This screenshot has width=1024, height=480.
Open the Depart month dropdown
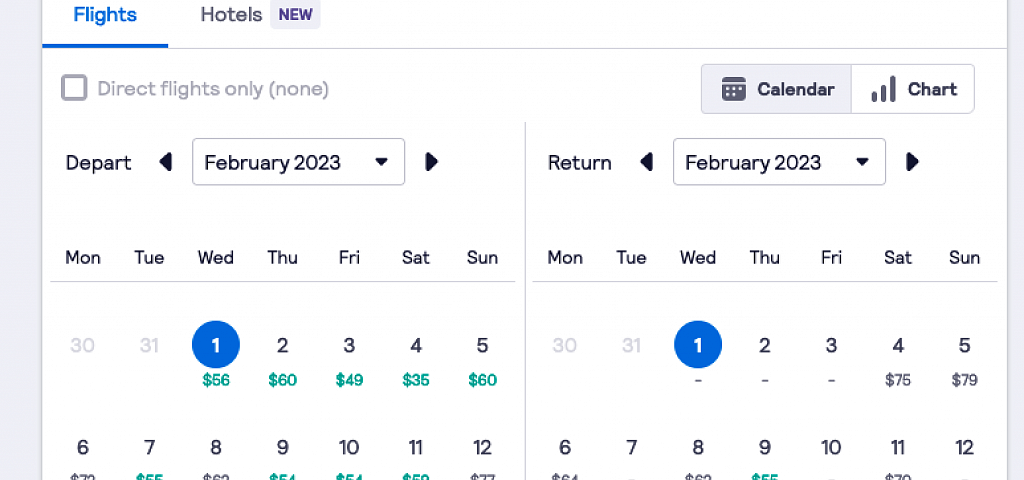(298, 162)
